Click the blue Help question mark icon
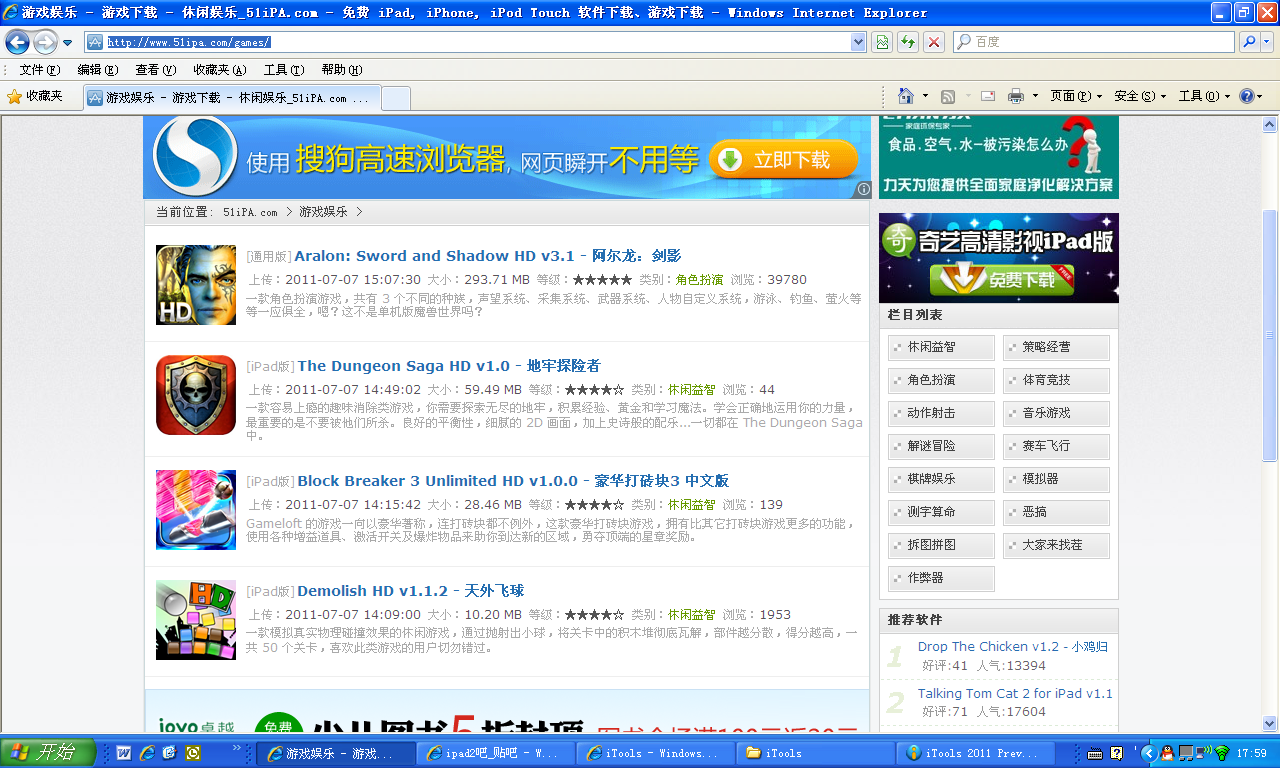 (1246, 96)
